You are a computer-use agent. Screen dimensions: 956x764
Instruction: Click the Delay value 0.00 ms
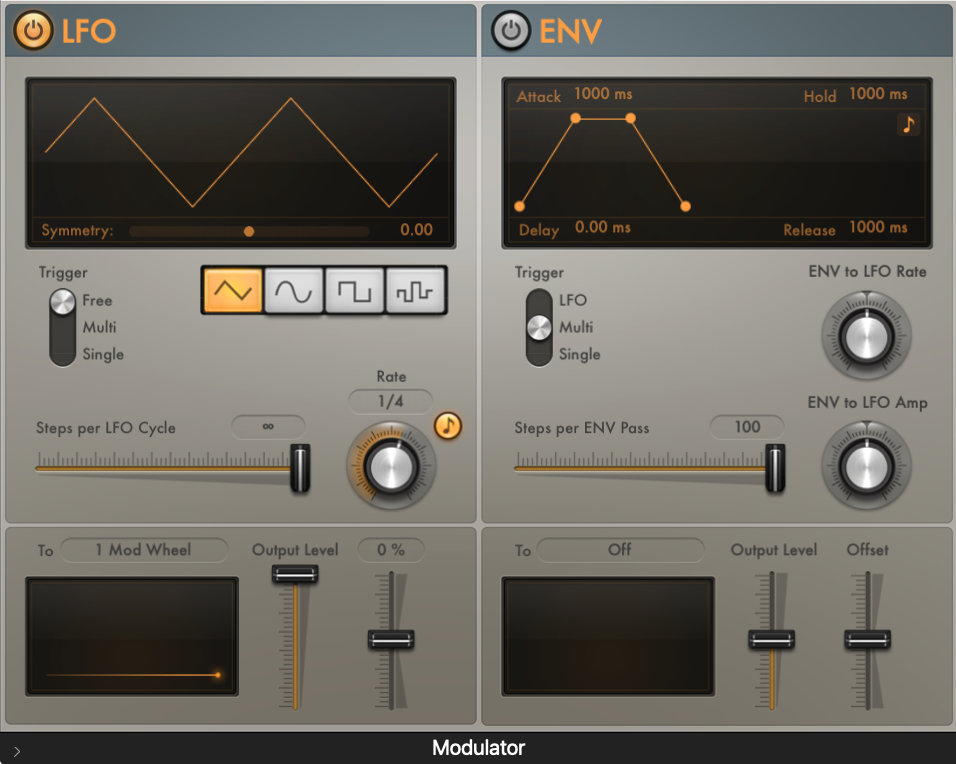click(602, 227)
